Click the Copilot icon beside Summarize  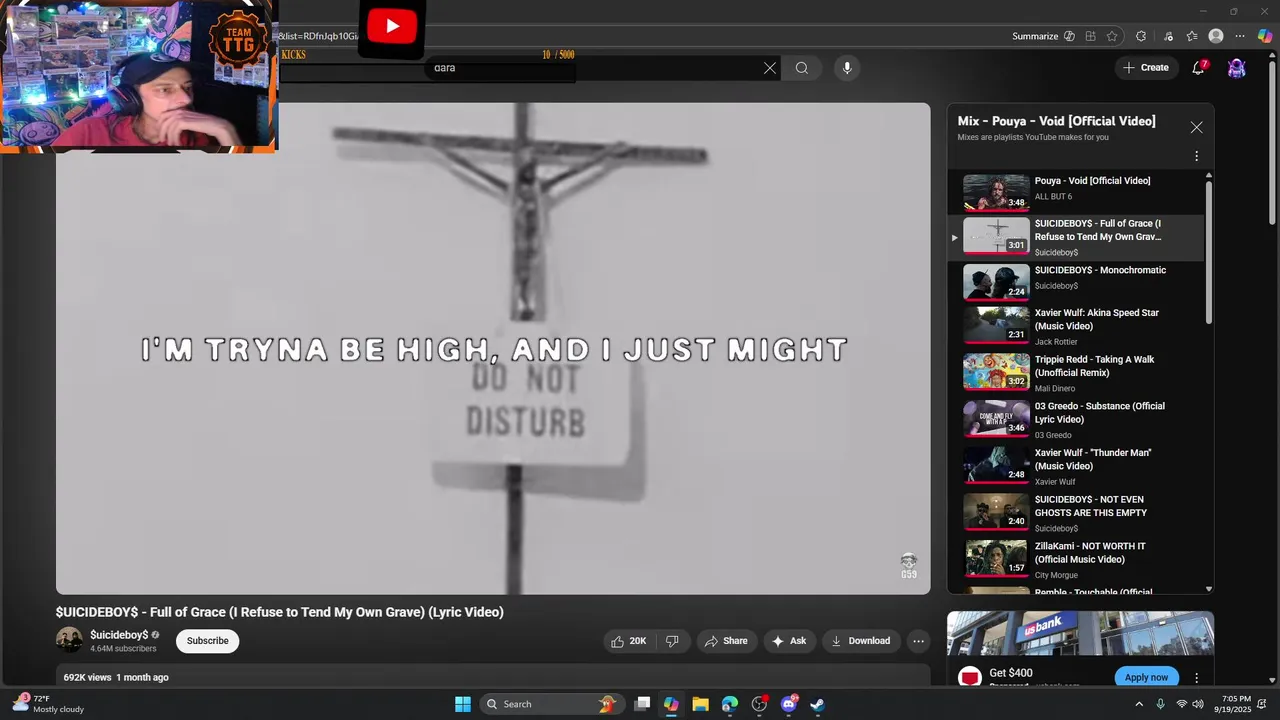[x=1069, y=36]
